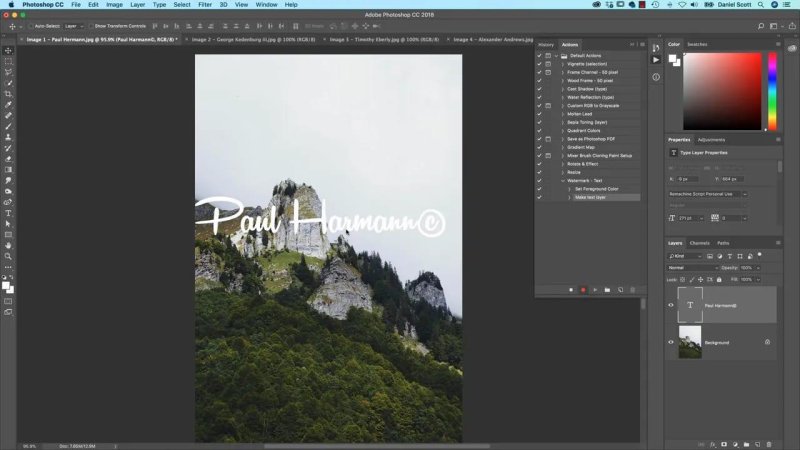The width and height of the screenshot is (800, 450).
Task: Select the Crop tool
Action: (8, 94)
